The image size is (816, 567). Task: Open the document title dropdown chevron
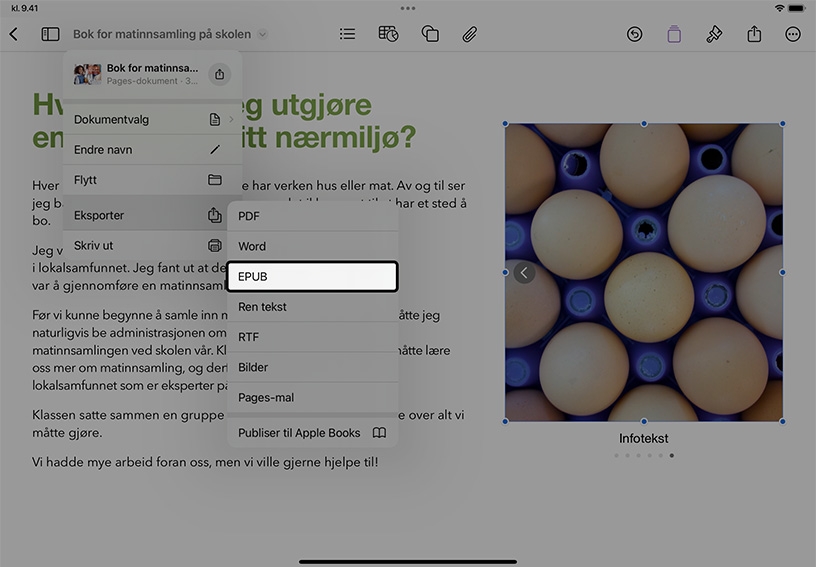coord(263,34)
